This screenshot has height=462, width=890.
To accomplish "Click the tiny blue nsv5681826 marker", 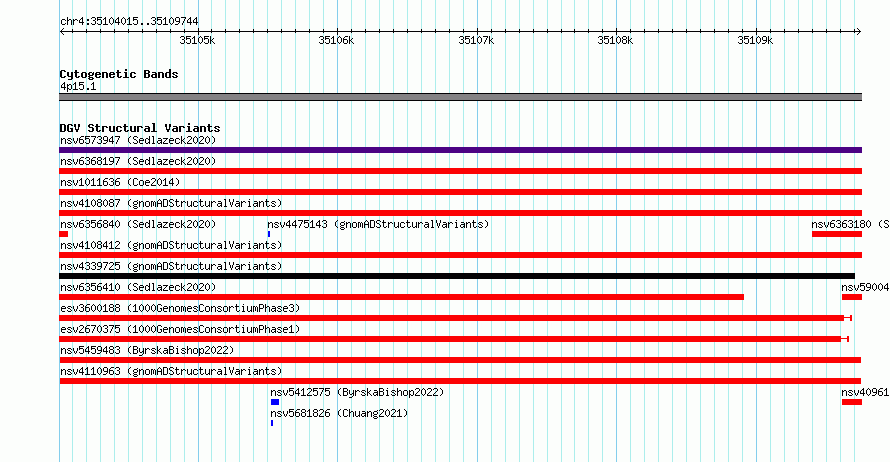I will 272,423.
